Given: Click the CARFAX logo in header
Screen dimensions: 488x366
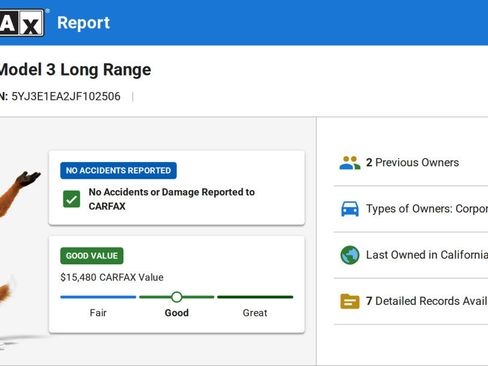Looking at the screenshot, I should pos(22,22).
